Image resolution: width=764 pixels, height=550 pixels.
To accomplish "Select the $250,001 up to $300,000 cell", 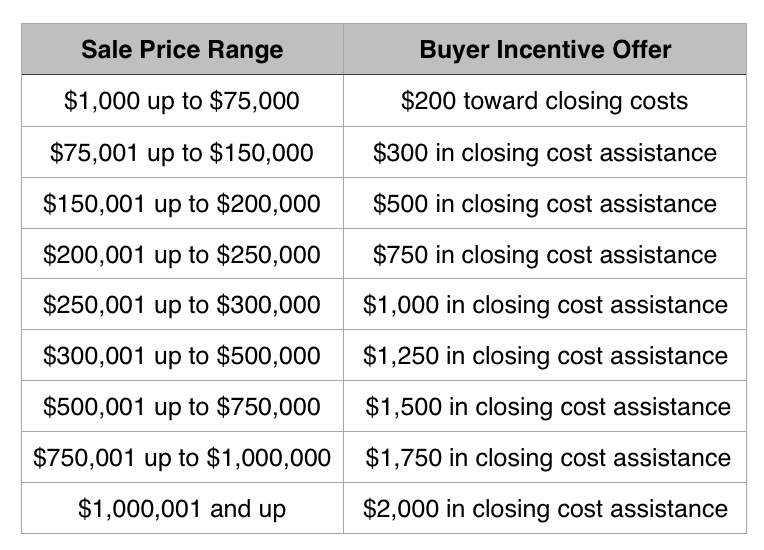I will click(182, 304).
